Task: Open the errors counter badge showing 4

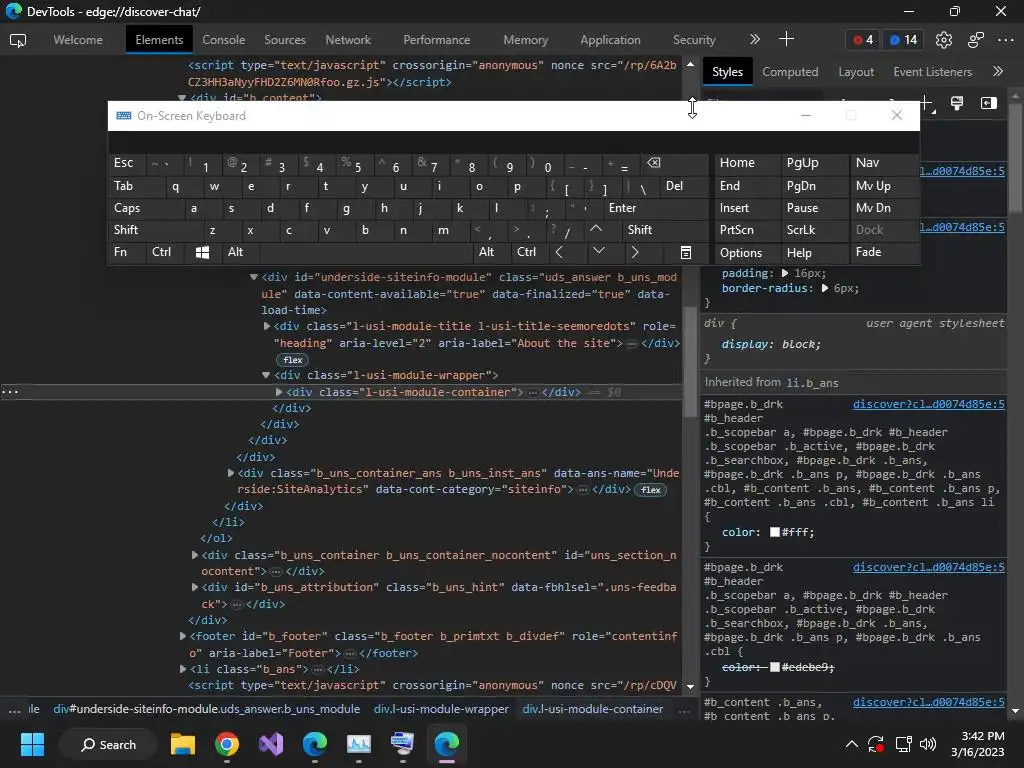Action: (863, 40)
